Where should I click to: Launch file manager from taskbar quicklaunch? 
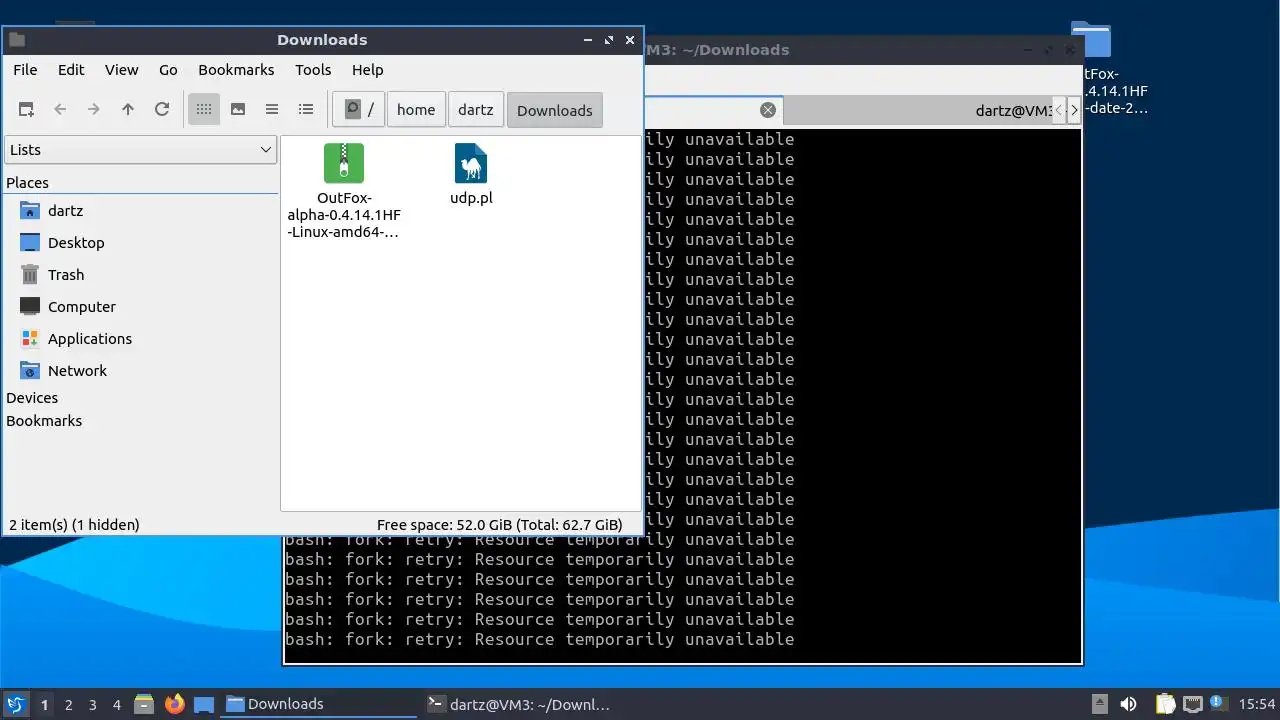pos(144,704)
